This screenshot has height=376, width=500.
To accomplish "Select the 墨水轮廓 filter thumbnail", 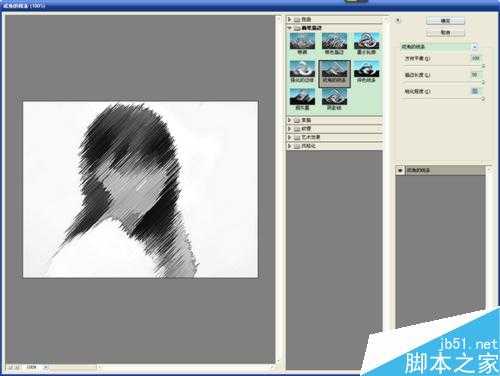I will click(366, 43).
